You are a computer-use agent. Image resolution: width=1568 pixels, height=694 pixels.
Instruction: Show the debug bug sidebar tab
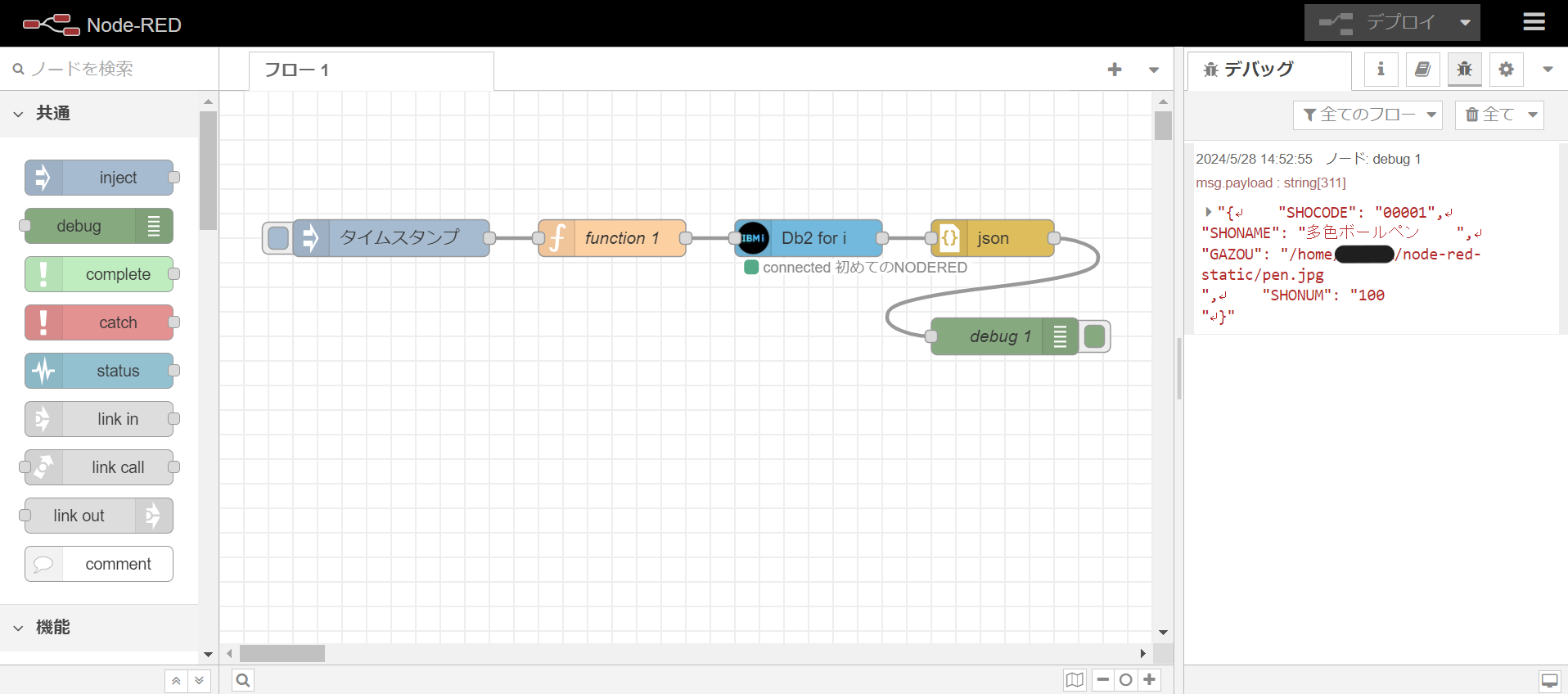click(1464, 70)
